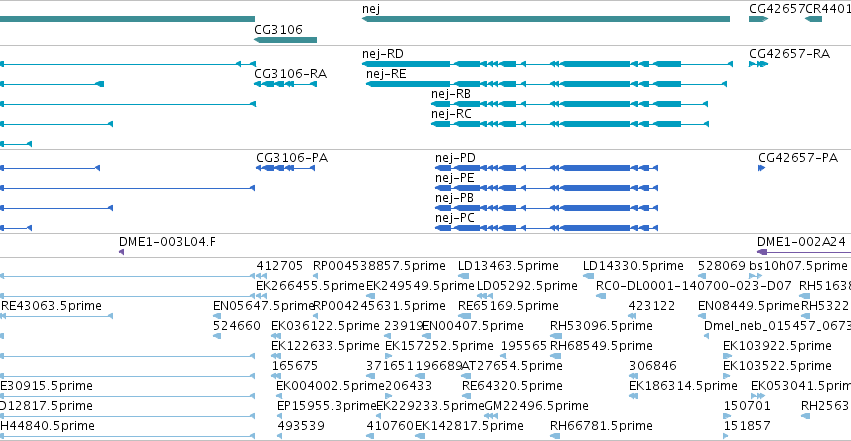The width and height of the screenshot is (851, 441).
Task: Select the GM22496.5prime EST
Action: (x=536, y=406)
